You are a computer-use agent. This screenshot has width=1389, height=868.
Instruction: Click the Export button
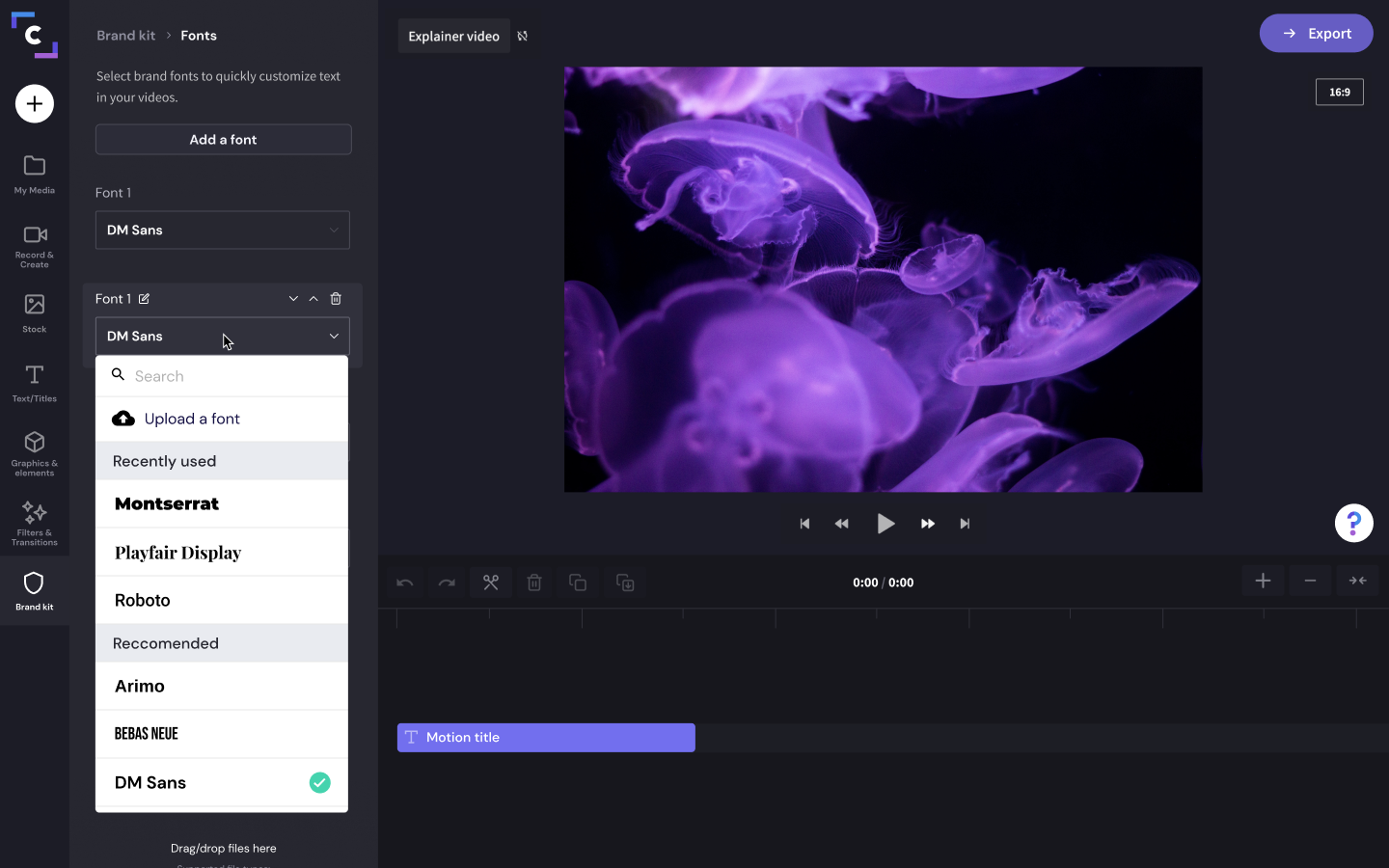pyautogui.click(x=1316, y=34)
